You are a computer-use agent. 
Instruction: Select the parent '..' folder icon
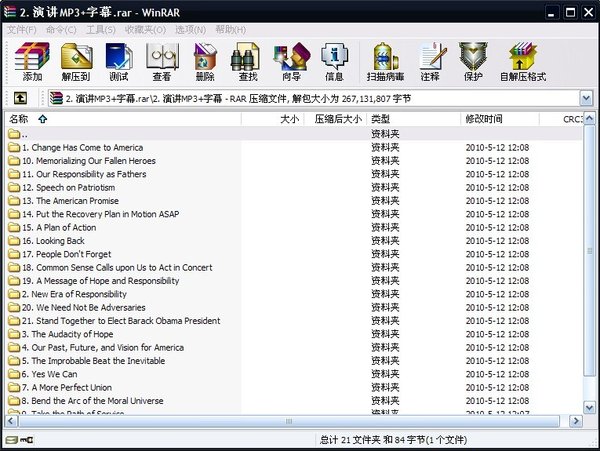click(x=14, y=134)
